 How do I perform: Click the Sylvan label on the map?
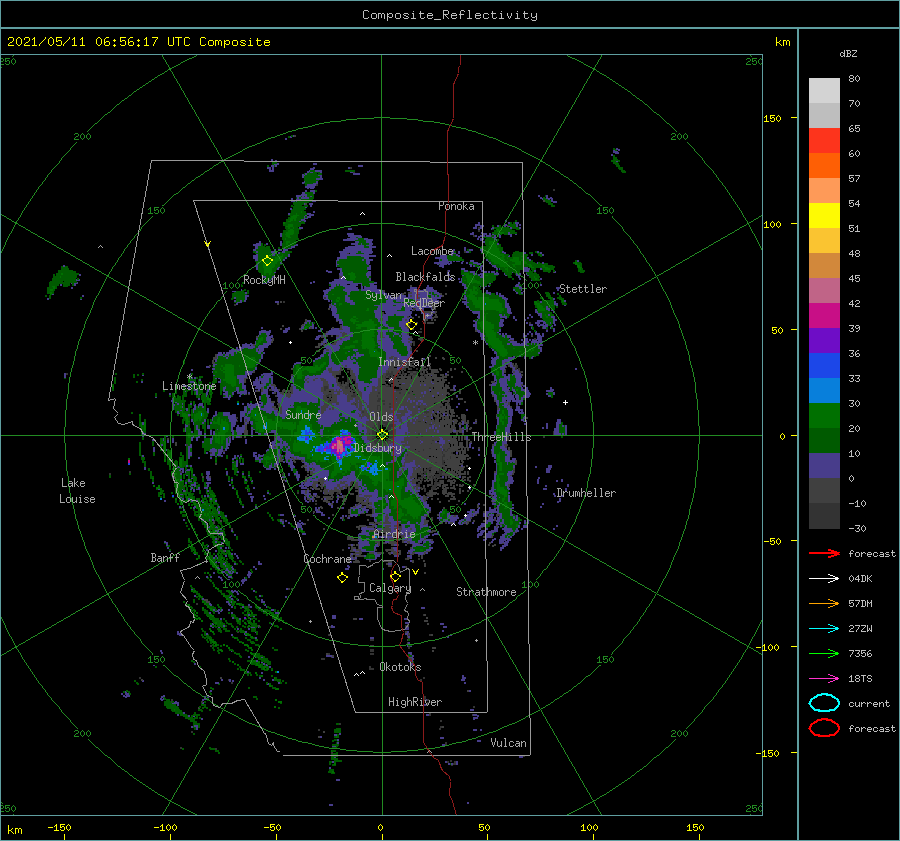tap(383, 295)
